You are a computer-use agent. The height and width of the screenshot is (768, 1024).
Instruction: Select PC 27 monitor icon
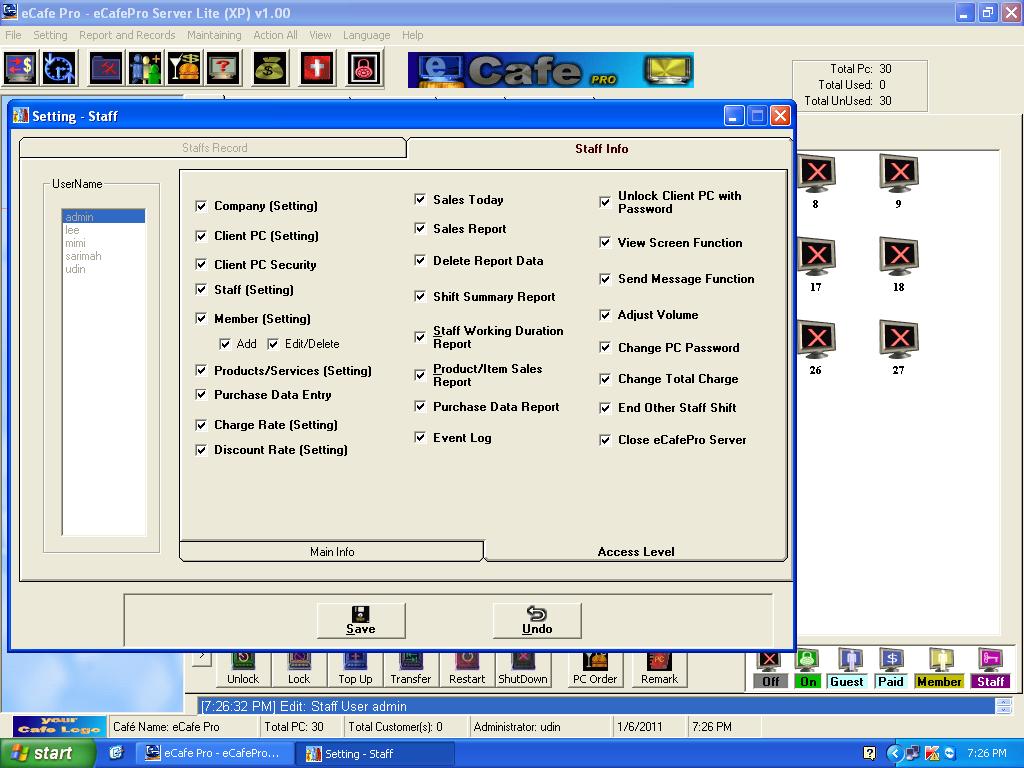tap(899, 340)
